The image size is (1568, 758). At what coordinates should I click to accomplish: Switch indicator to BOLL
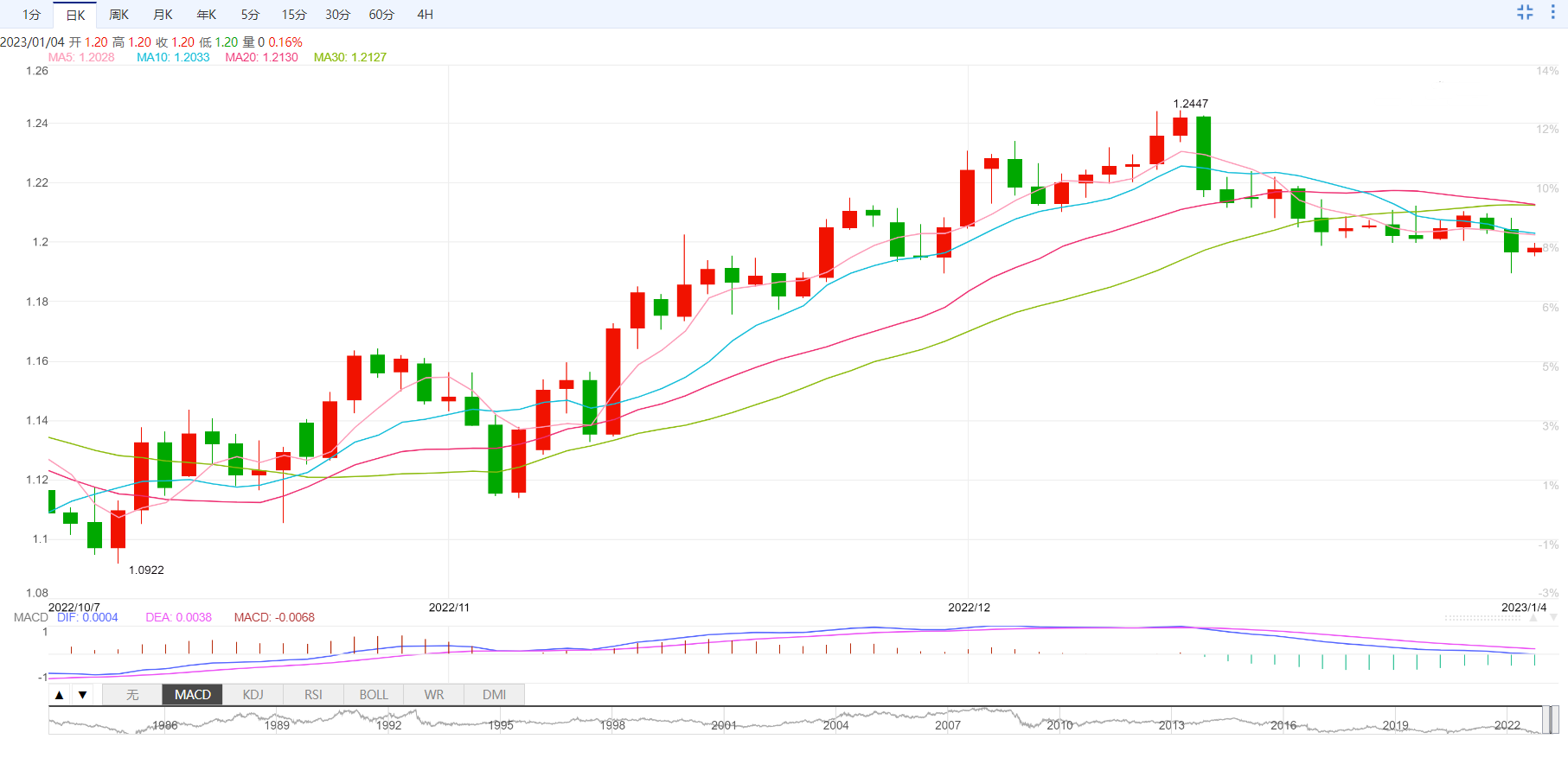374,695
